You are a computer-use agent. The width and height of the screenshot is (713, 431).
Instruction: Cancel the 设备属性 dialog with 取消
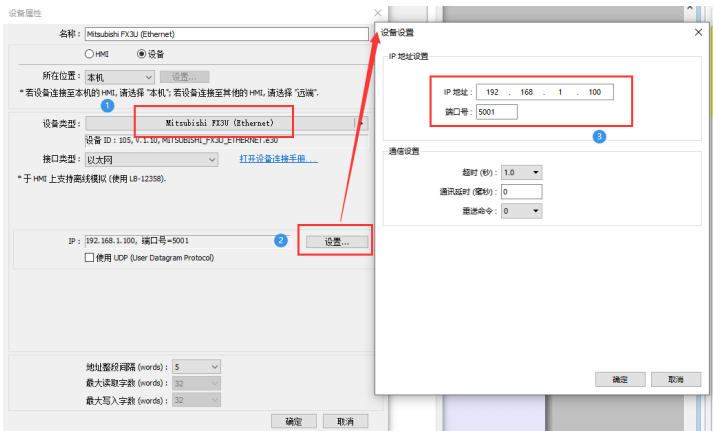coord(346,421)
